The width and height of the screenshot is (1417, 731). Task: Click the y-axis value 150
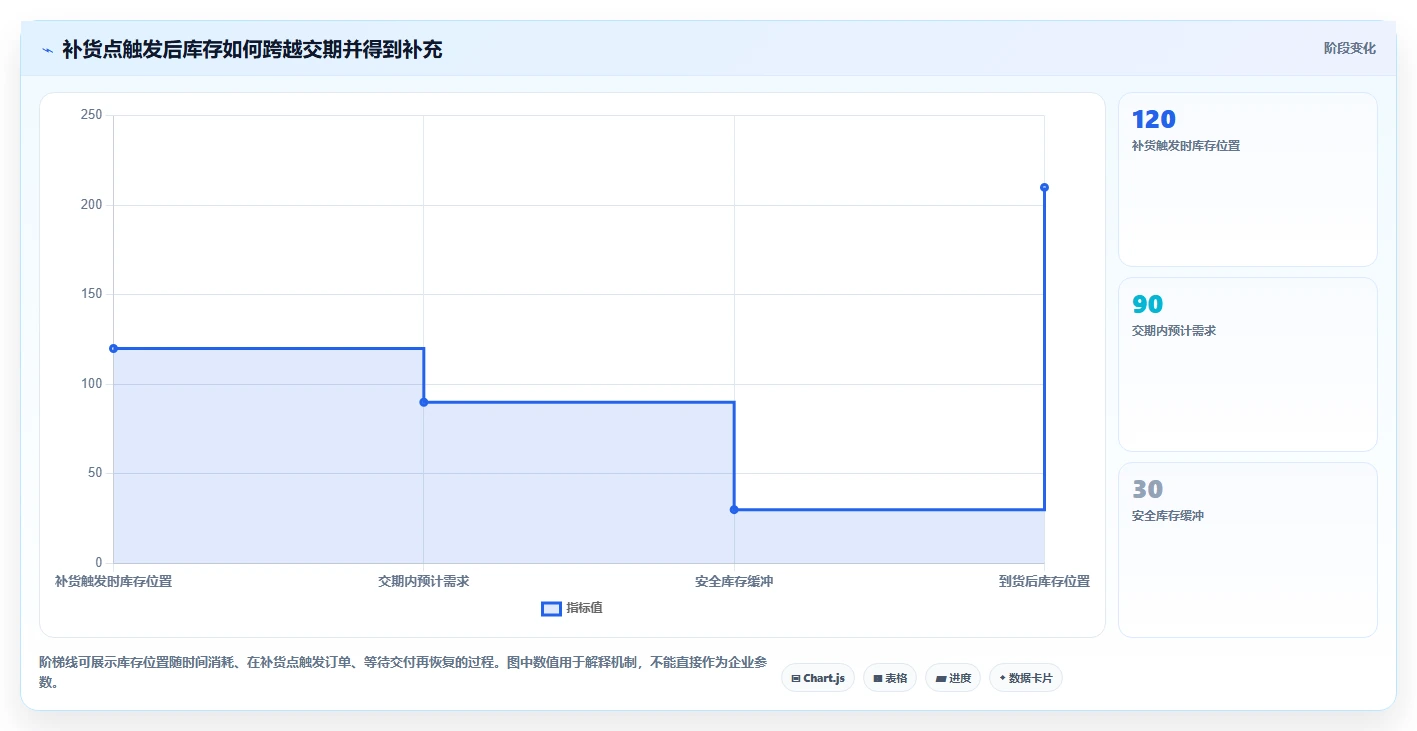[92, 295]
